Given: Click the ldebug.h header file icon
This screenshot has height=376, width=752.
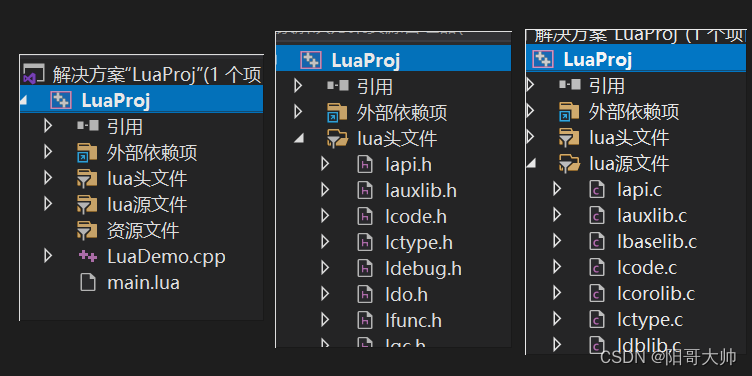Looking at the screenshot, I should [x=365, y=268].
